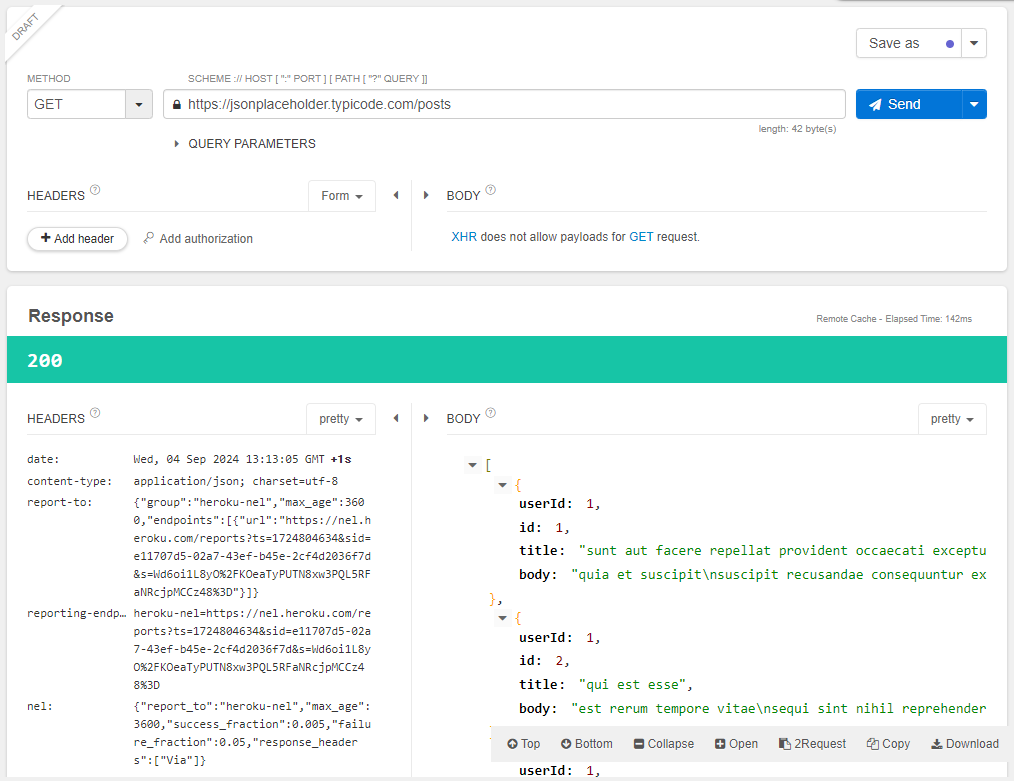Open the HEADERS help tooltip icon

(x=94, y=190)
